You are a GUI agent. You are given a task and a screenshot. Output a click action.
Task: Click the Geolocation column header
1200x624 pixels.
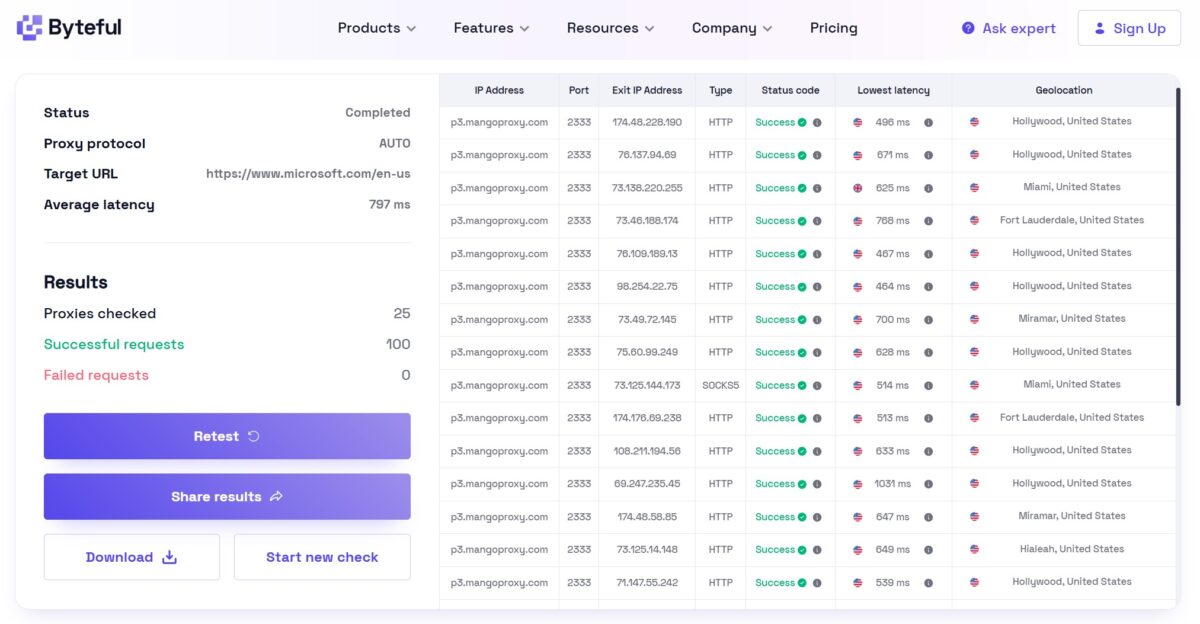1064,90
